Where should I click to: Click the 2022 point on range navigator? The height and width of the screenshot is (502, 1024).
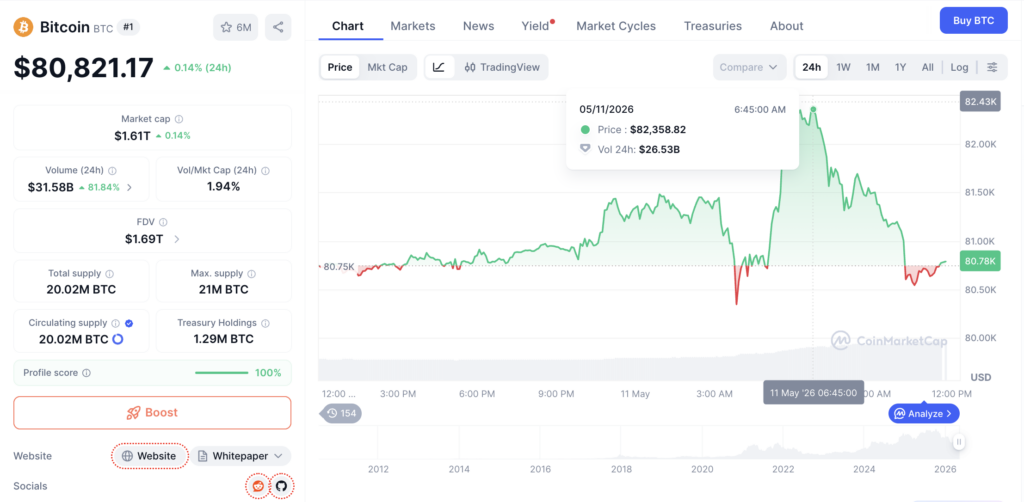[x=783, y=469]
